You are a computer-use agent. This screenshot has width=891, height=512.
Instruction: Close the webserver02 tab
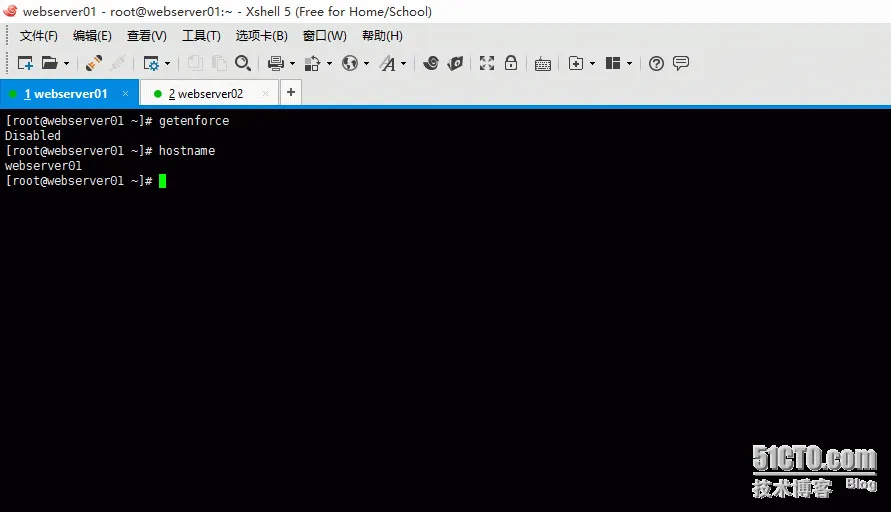[x=265, y=93]
